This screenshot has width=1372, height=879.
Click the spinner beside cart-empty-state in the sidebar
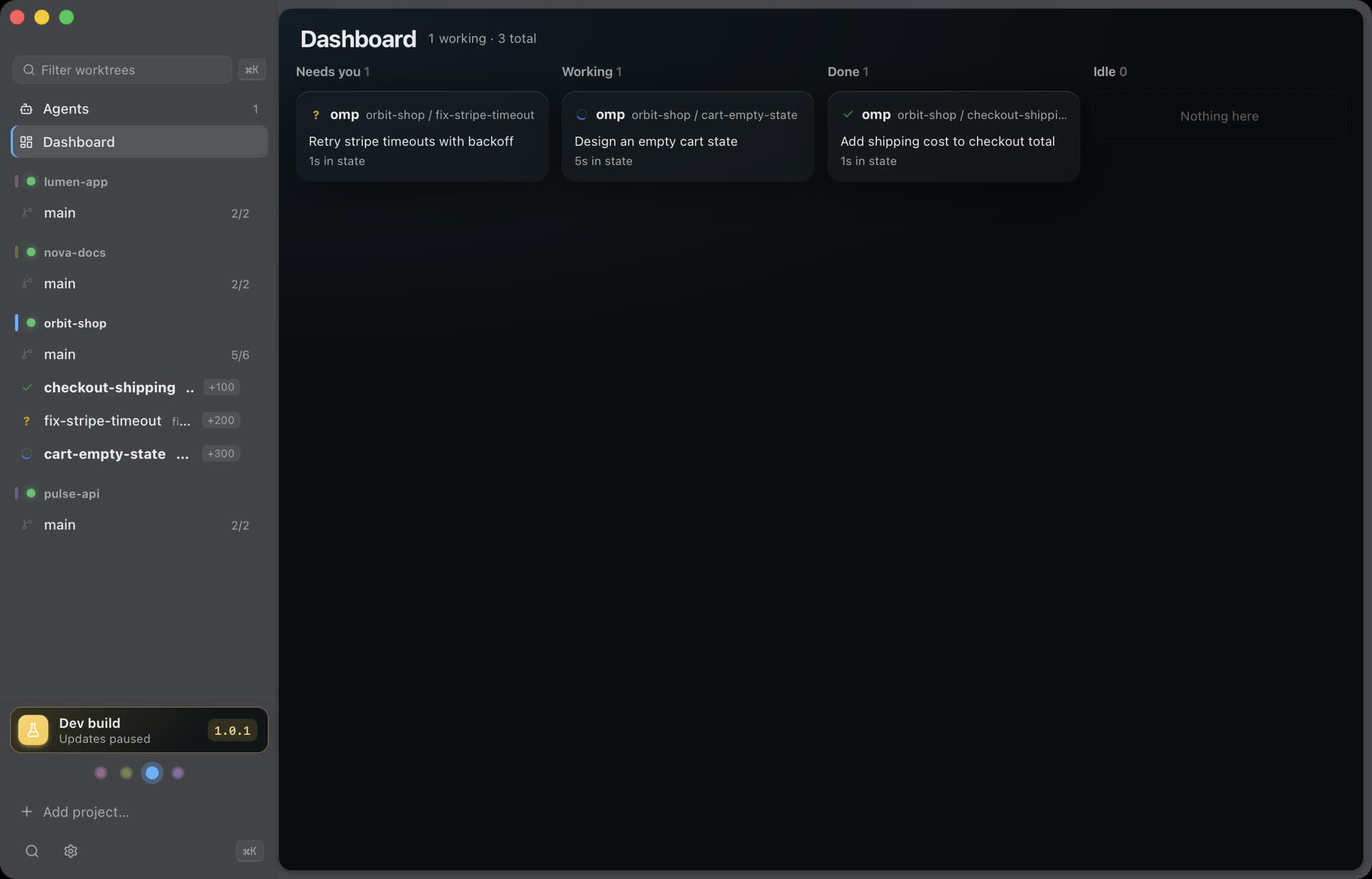27,454
